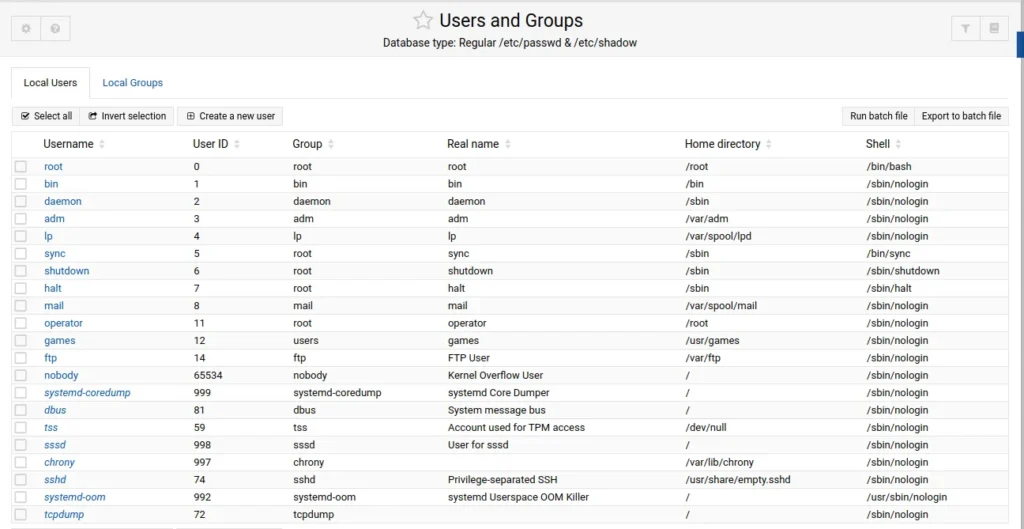
Task: Open the lp user link
Action: point(48,236)
